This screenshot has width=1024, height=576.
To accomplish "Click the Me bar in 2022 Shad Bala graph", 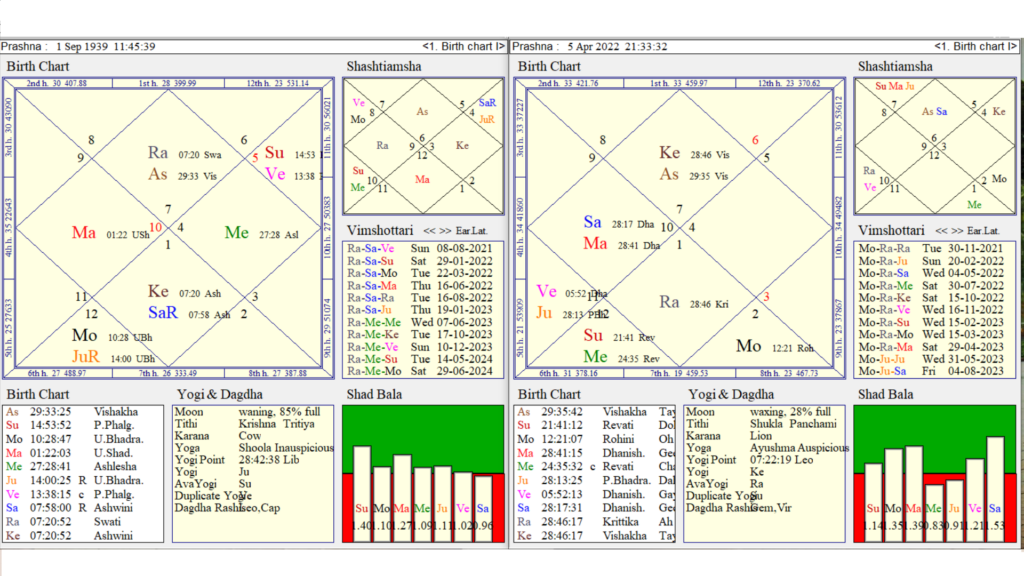I will (x=934, y=513).
